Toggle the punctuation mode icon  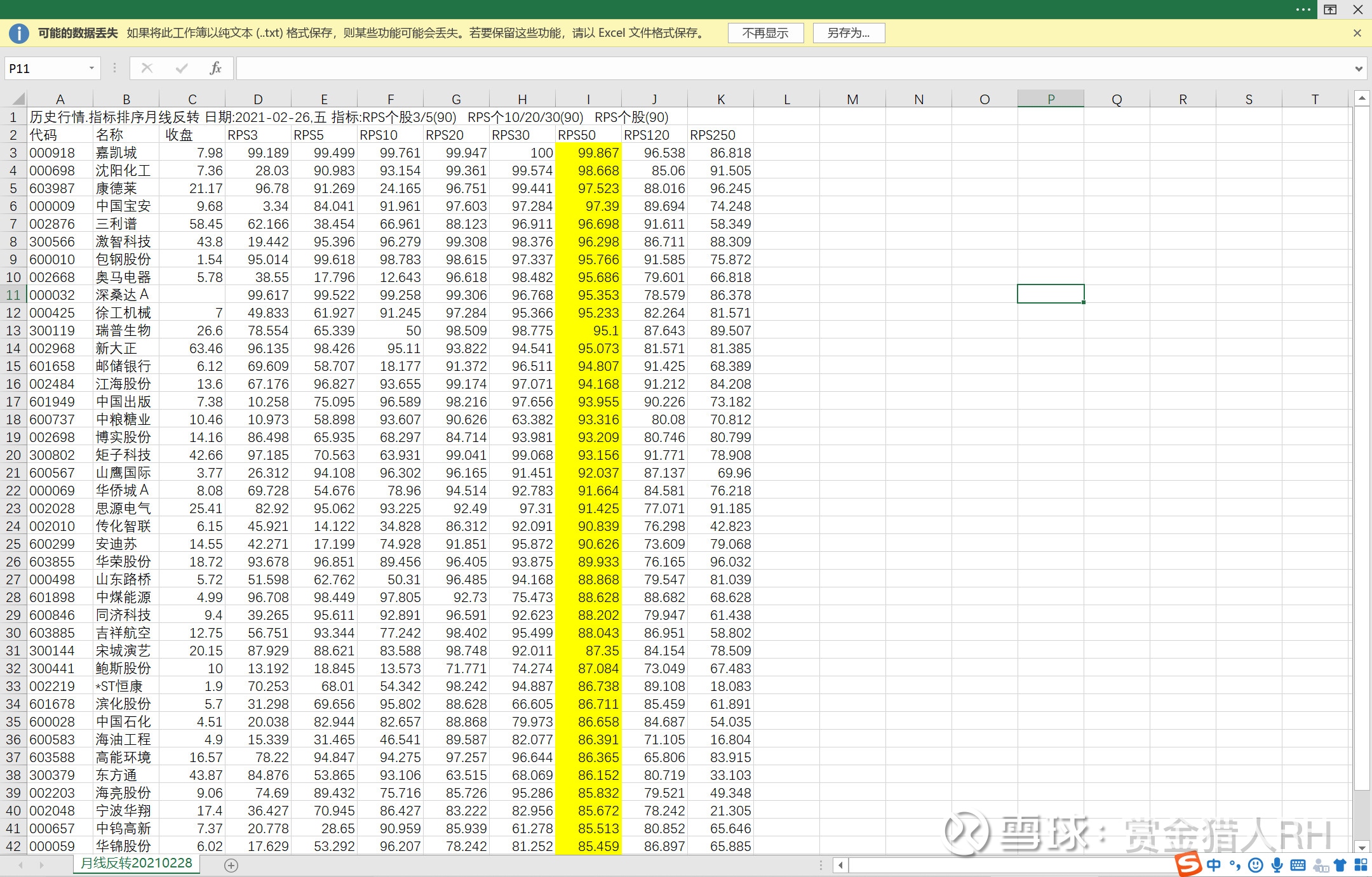coord(1235,865)
